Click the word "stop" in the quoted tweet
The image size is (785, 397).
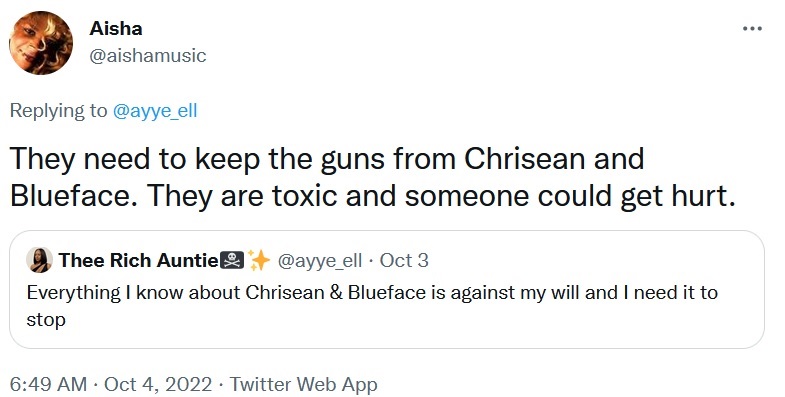(46, 320)
